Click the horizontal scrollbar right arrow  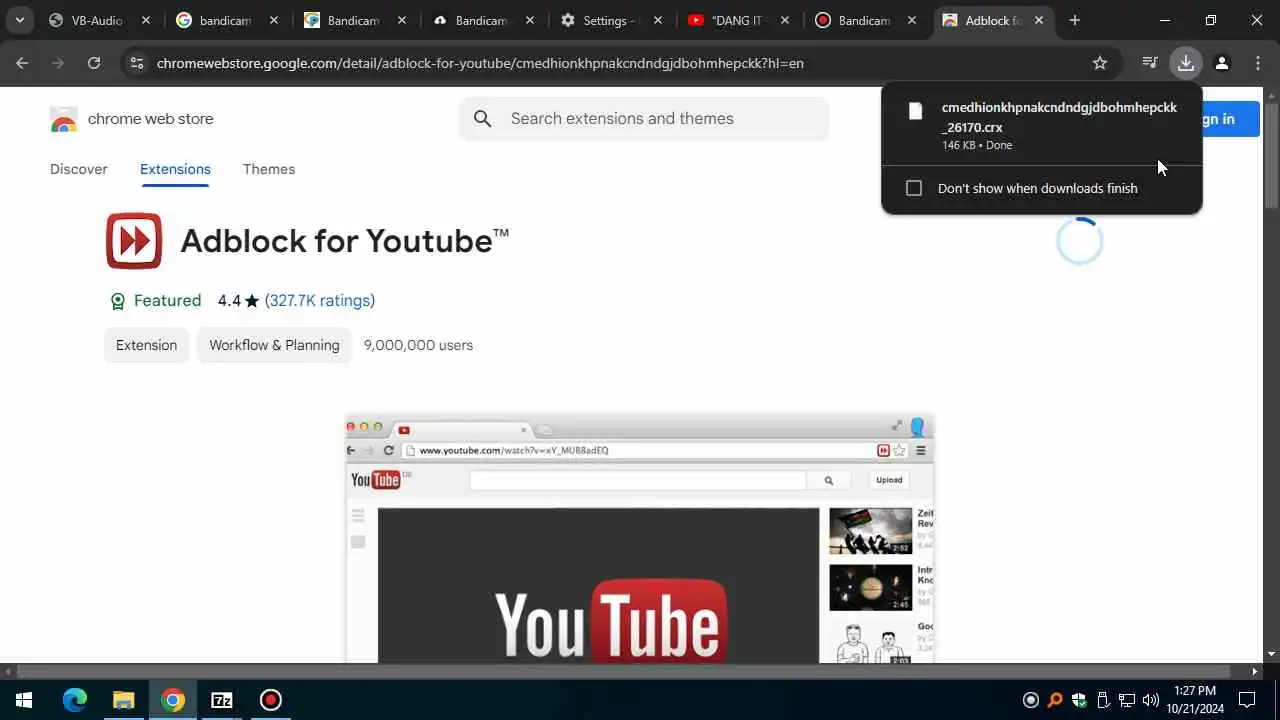[1255, 671]
